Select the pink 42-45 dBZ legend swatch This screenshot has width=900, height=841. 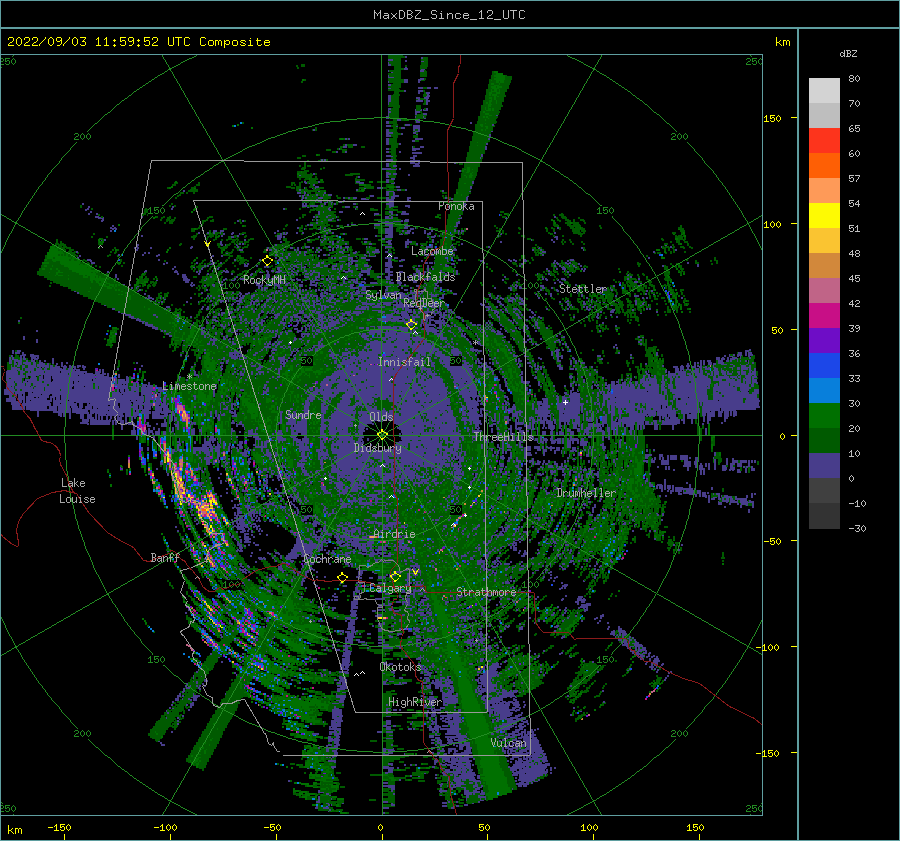click(x=824, y=291)
